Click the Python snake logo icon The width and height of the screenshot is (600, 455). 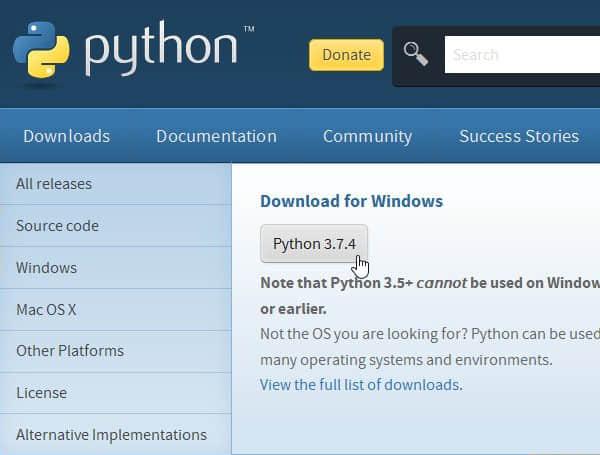click(x=41, y=50)
